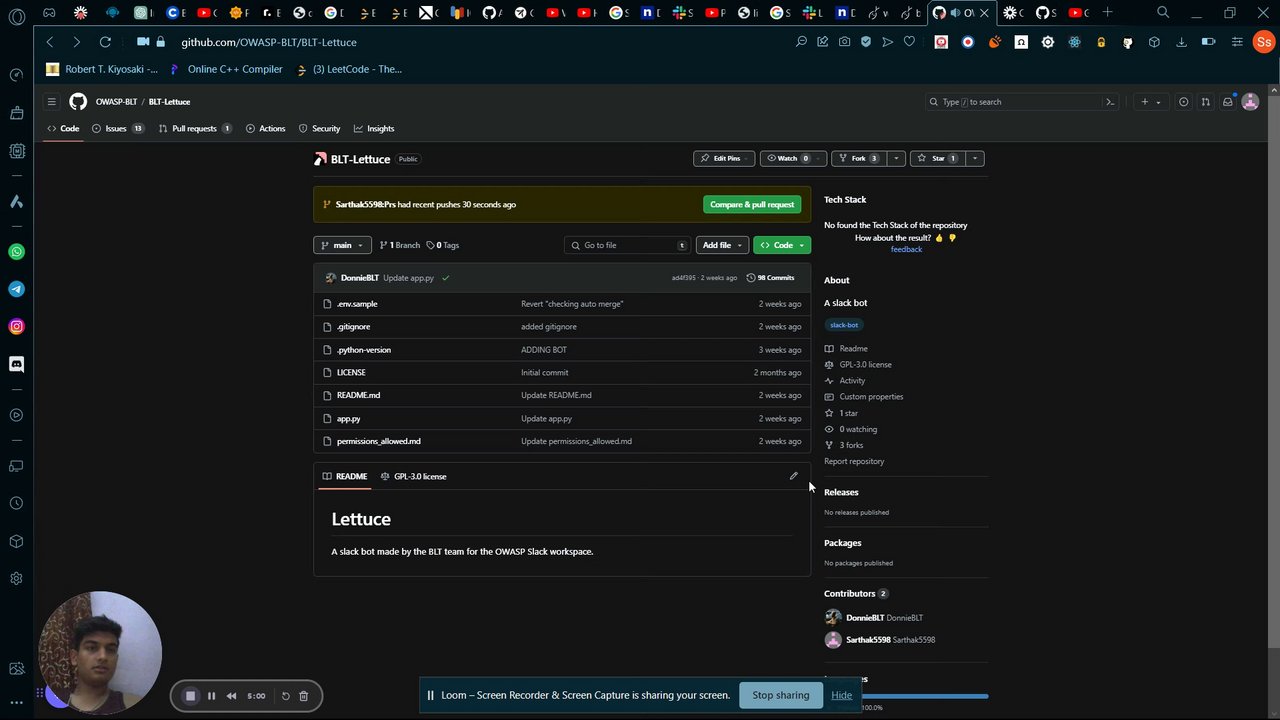Open WhatsApp in the Opera sidebar
The image size is (1280, 720).
pyautogui.click(x=16, y=252)
